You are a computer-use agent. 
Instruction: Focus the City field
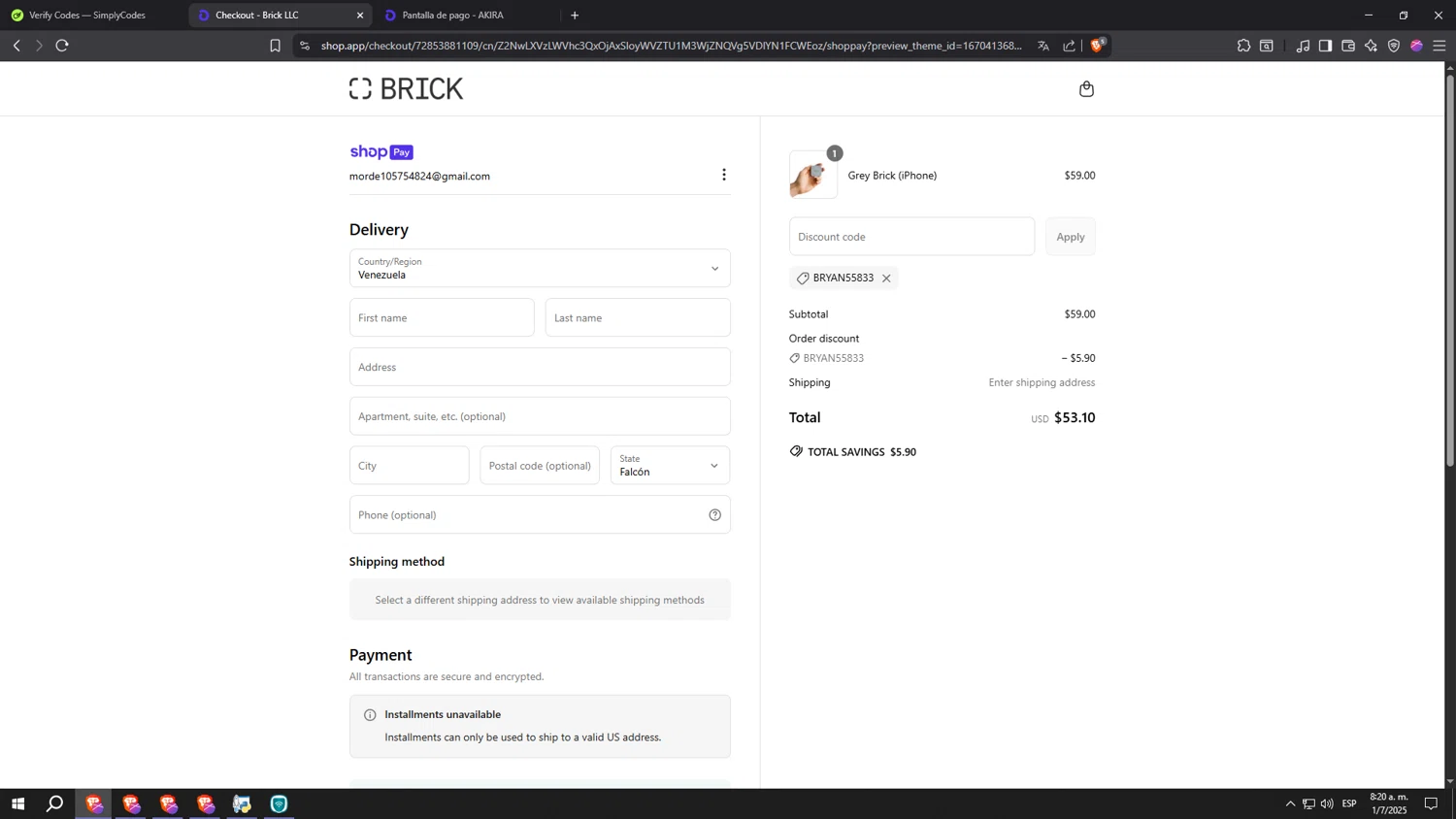point(409,466)
